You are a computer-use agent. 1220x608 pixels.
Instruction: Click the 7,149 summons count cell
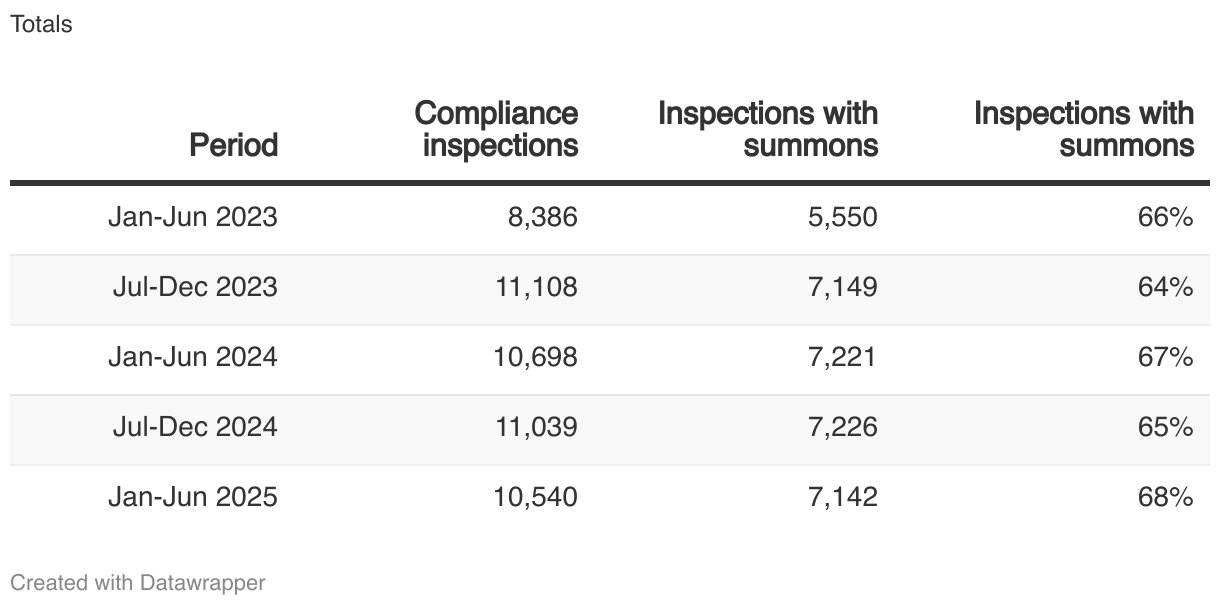click(843, 287)
